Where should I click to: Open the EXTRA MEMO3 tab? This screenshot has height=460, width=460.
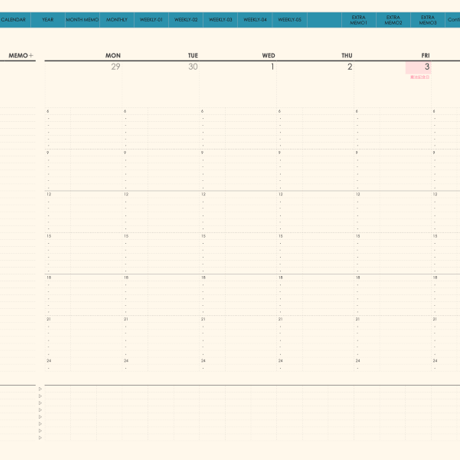click(428, 20)
